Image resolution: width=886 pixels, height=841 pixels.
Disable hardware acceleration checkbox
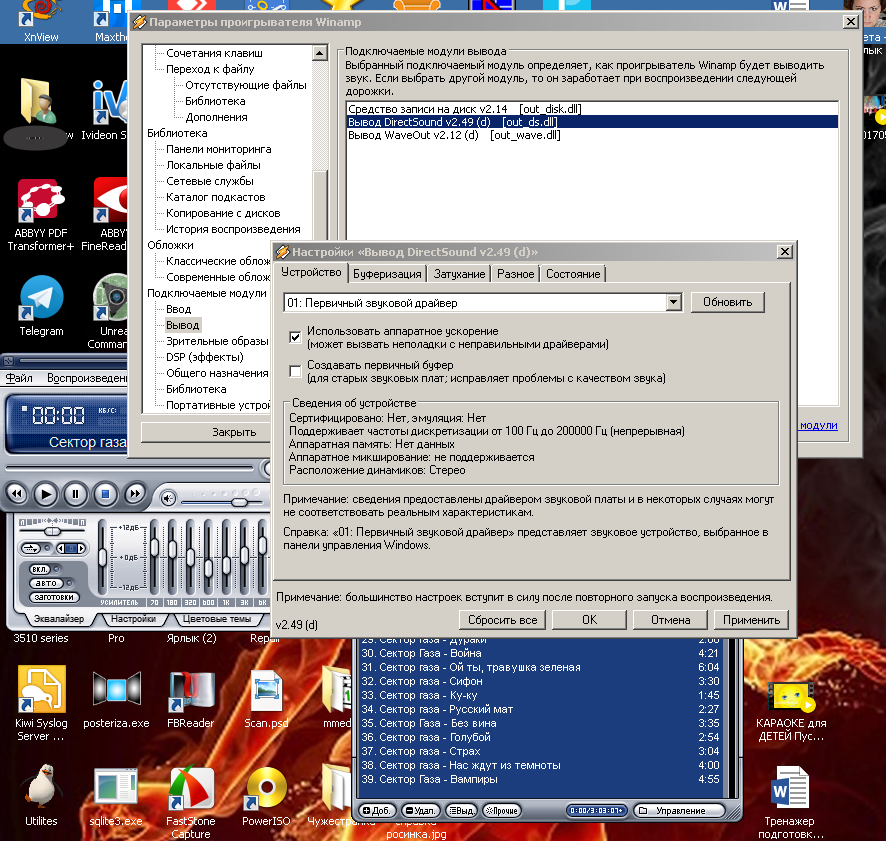295,337
